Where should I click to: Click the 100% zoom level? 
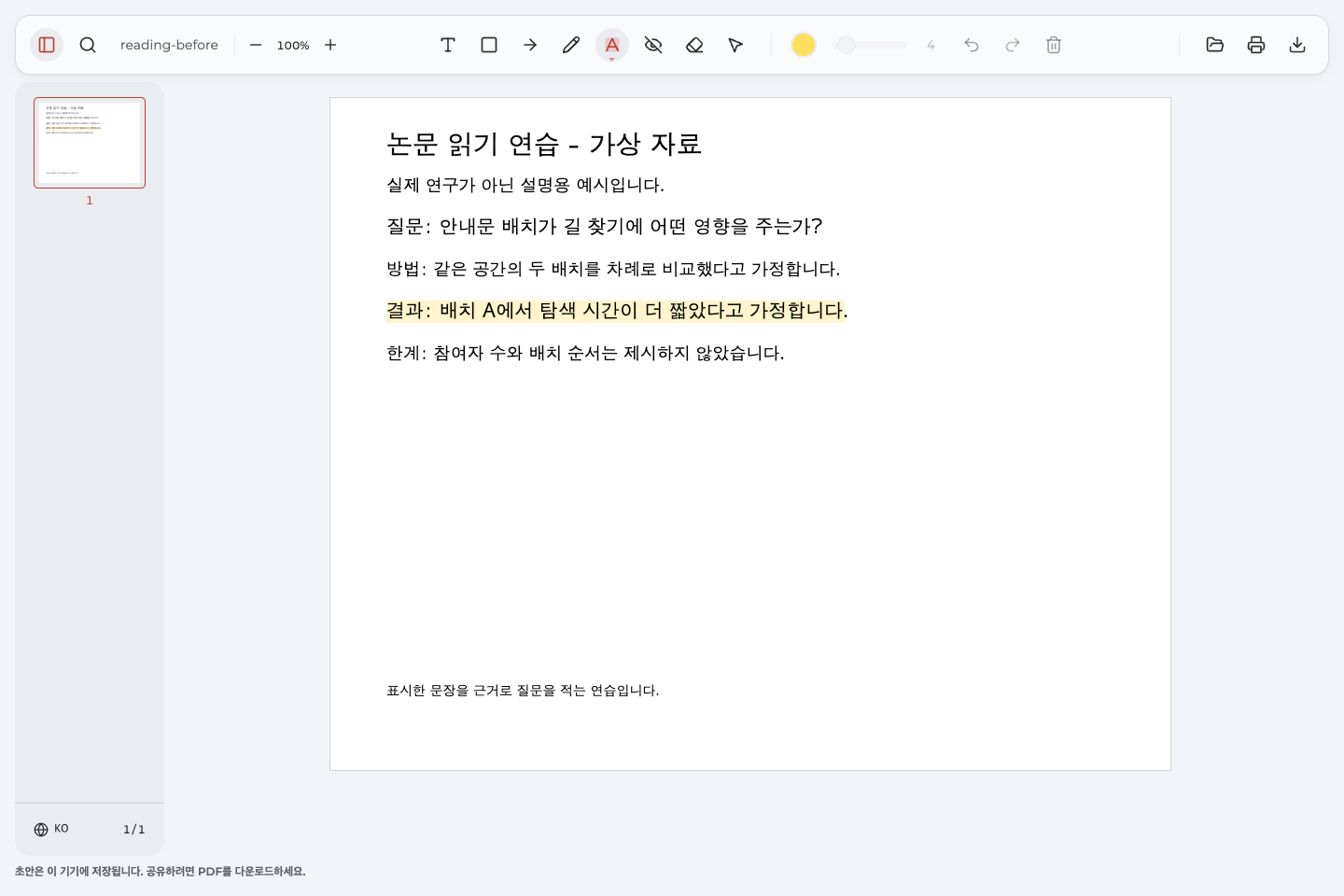pos(293,45)
